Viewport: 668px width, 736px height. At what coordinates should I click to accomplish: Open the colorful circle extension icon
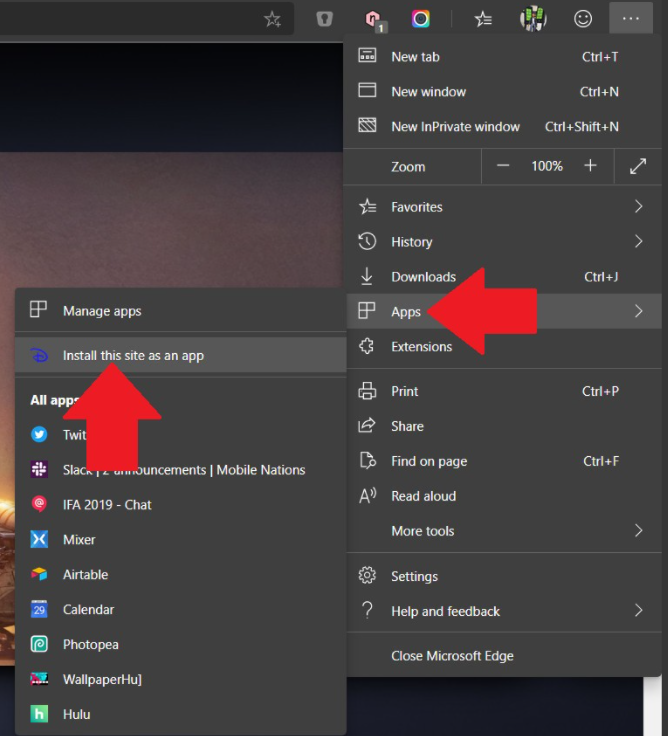[x=421, y=19]
